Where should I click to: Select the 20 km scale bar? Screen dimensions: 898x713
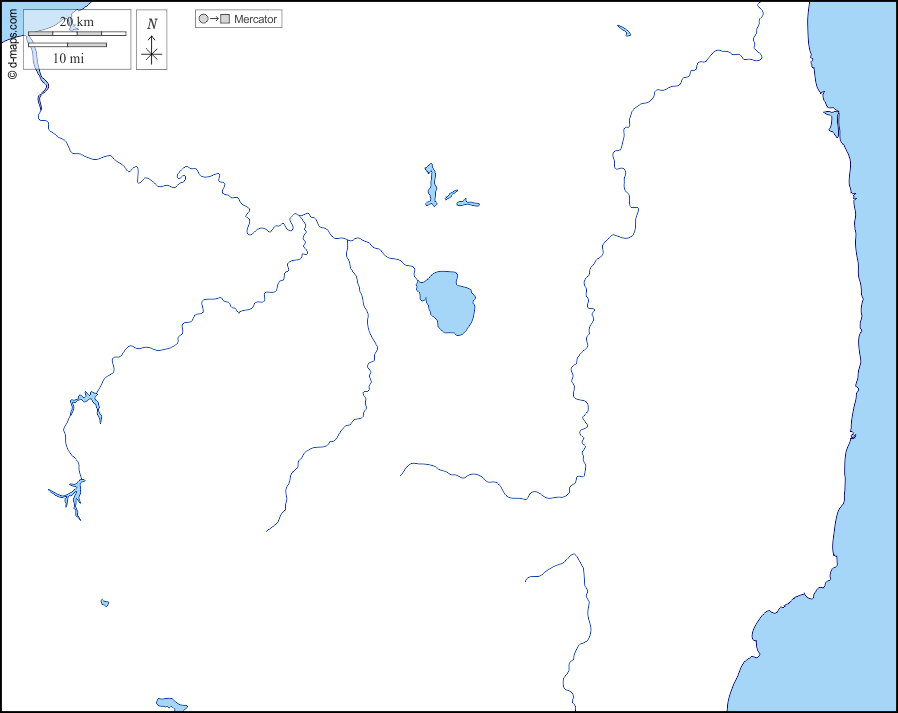pos(77,34)
